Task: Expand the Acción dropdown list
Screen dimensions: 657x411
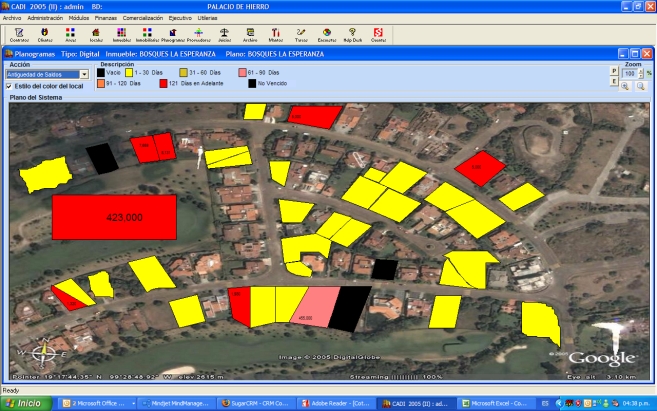Action: [x=84, y=74]
